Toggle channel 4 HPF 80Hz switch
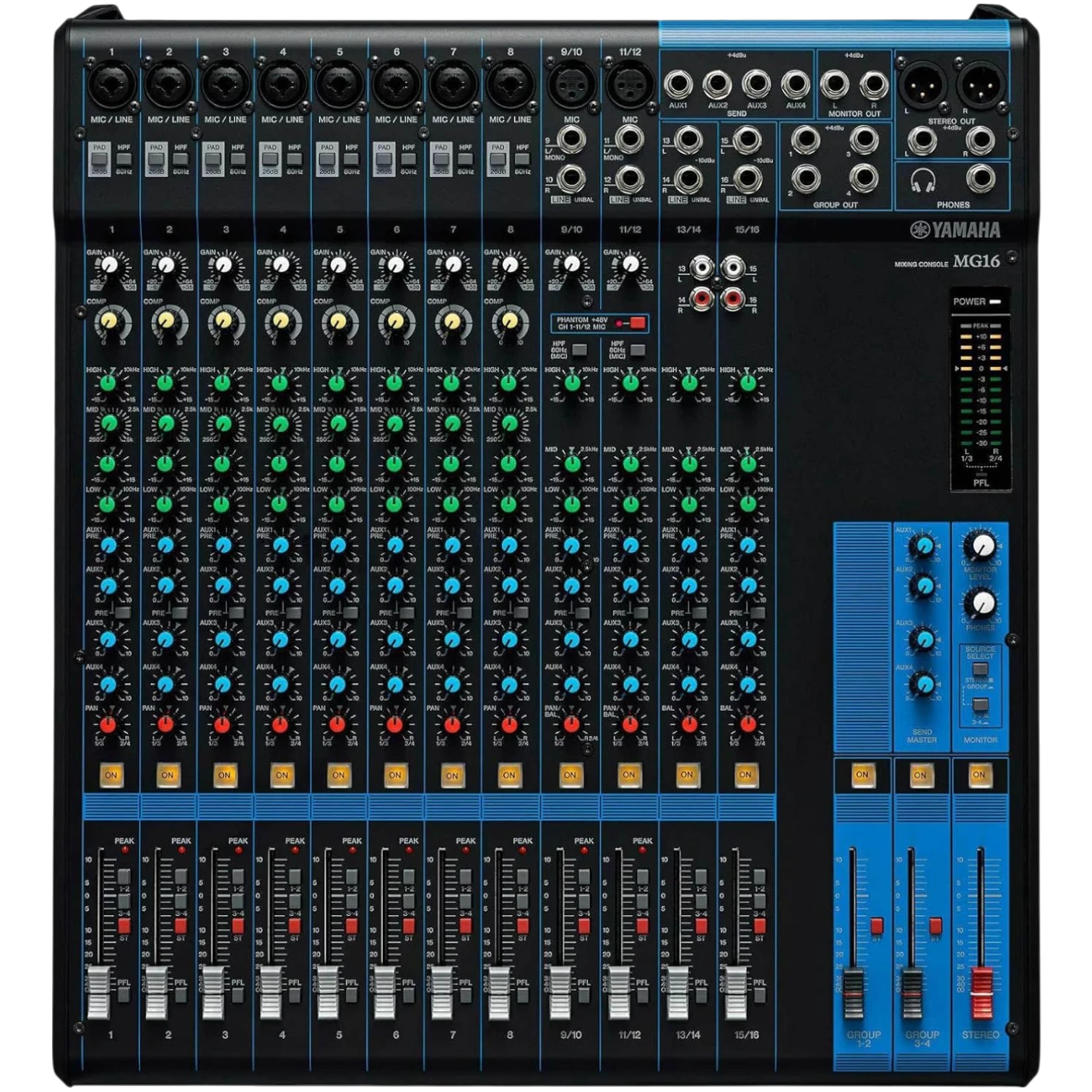The height and width of the screenshot is (1092, 1092). (294, 159)
